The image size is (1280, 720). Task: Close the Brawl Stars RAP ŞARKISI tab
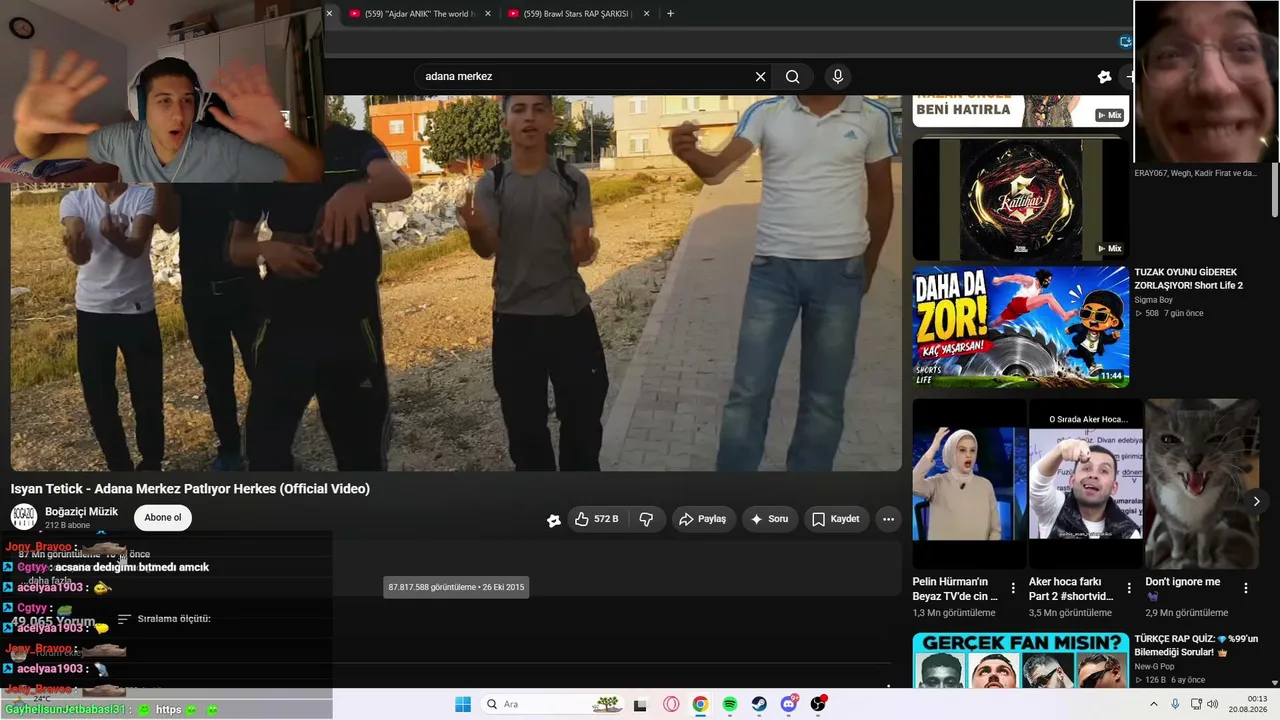tap(647, 14)
